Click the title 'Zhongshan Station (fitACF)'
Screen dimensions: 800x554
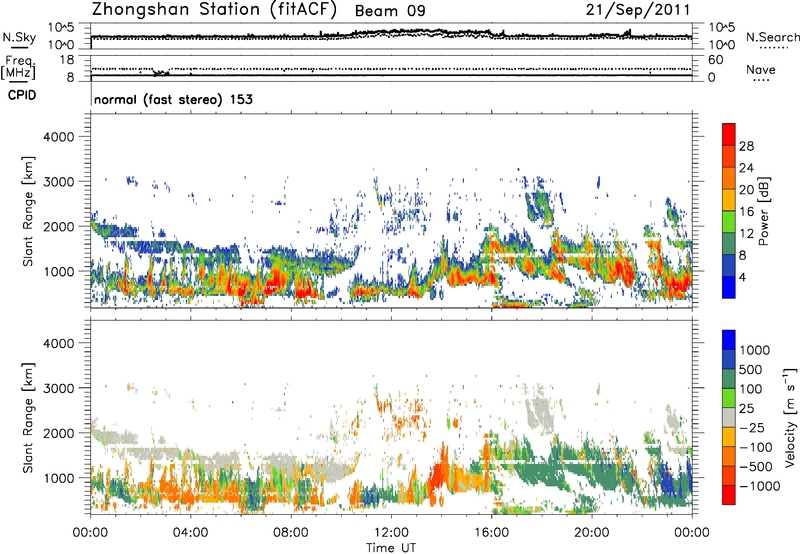(215, 10)
